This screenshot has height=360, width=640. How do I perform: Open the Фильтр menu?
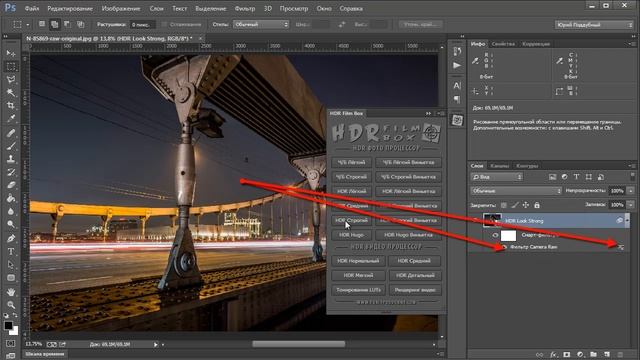(245, 8)
